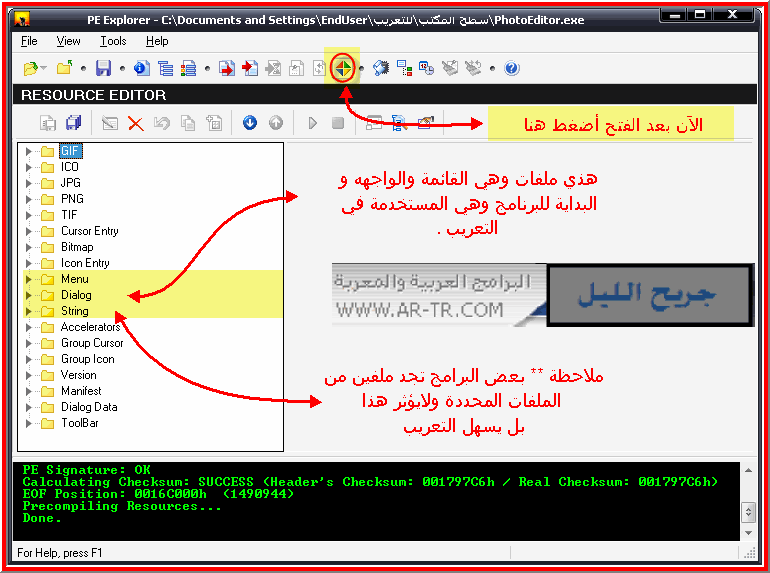Click the play triangle icon in editor toolbar
770x573 pixels.
click(x=312, y=123)
